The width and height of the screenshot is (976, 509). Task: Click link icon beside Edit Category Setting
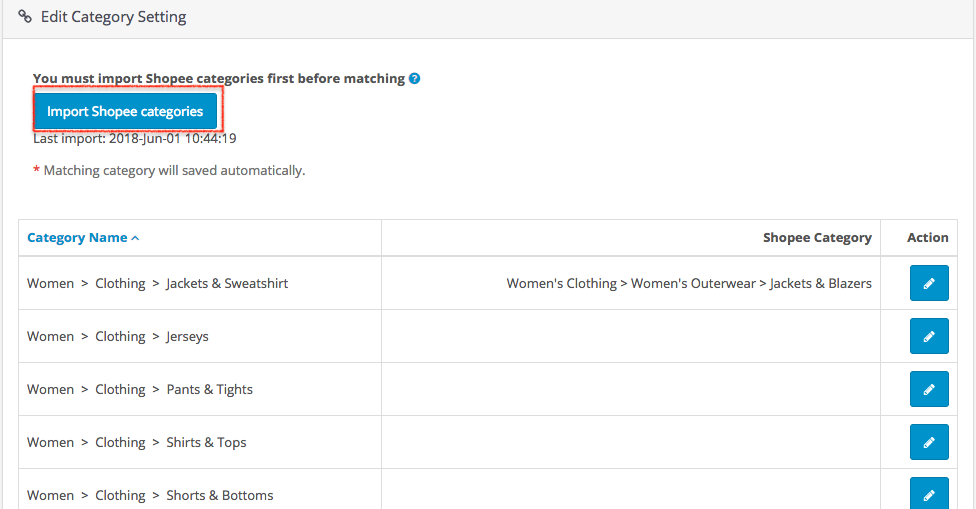pyautogui.click(x=25, y=17)
